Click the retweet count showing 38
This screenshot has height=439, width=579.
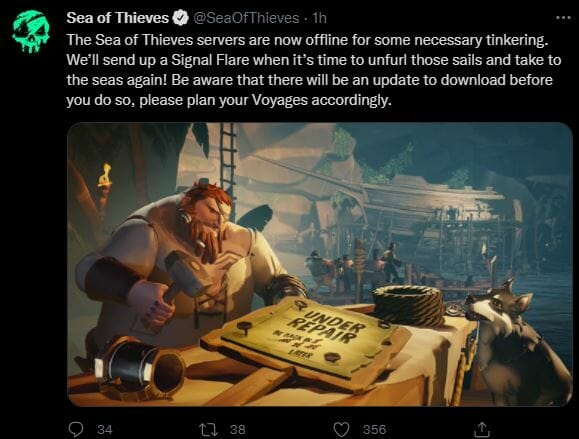237,429
